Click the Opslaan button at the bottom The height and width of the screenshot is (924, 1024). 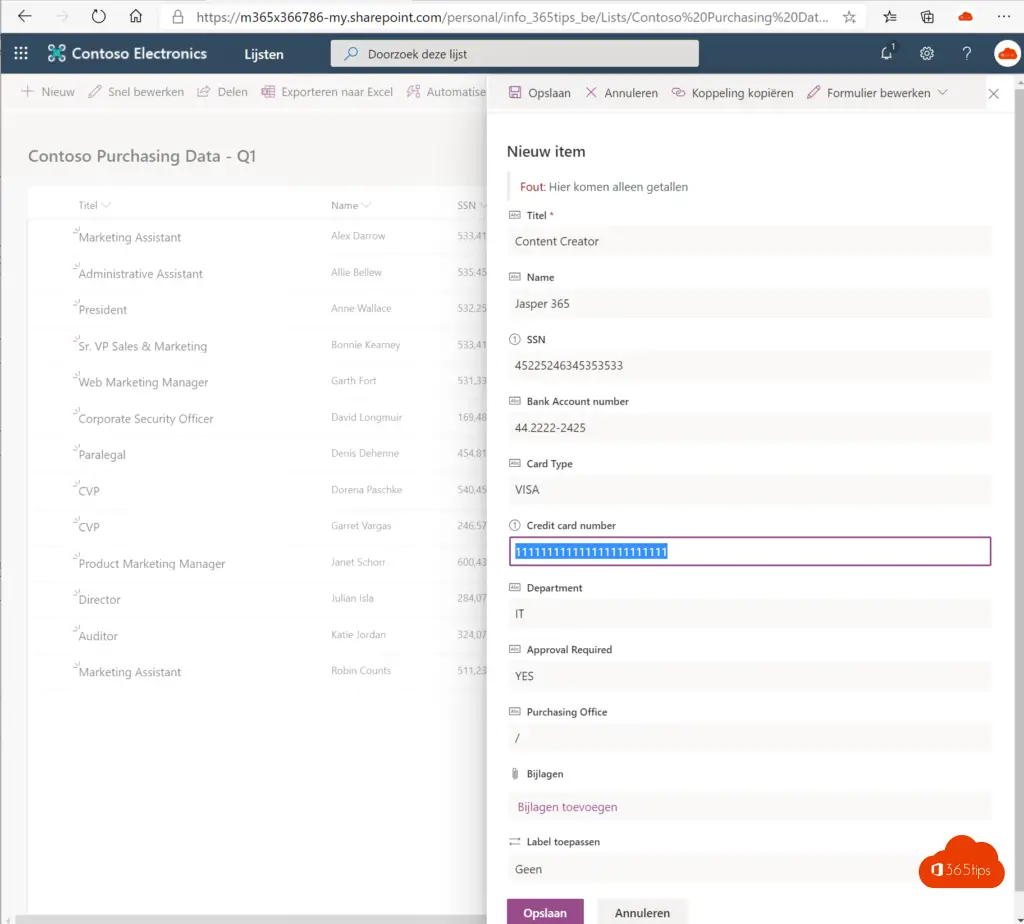545,912
